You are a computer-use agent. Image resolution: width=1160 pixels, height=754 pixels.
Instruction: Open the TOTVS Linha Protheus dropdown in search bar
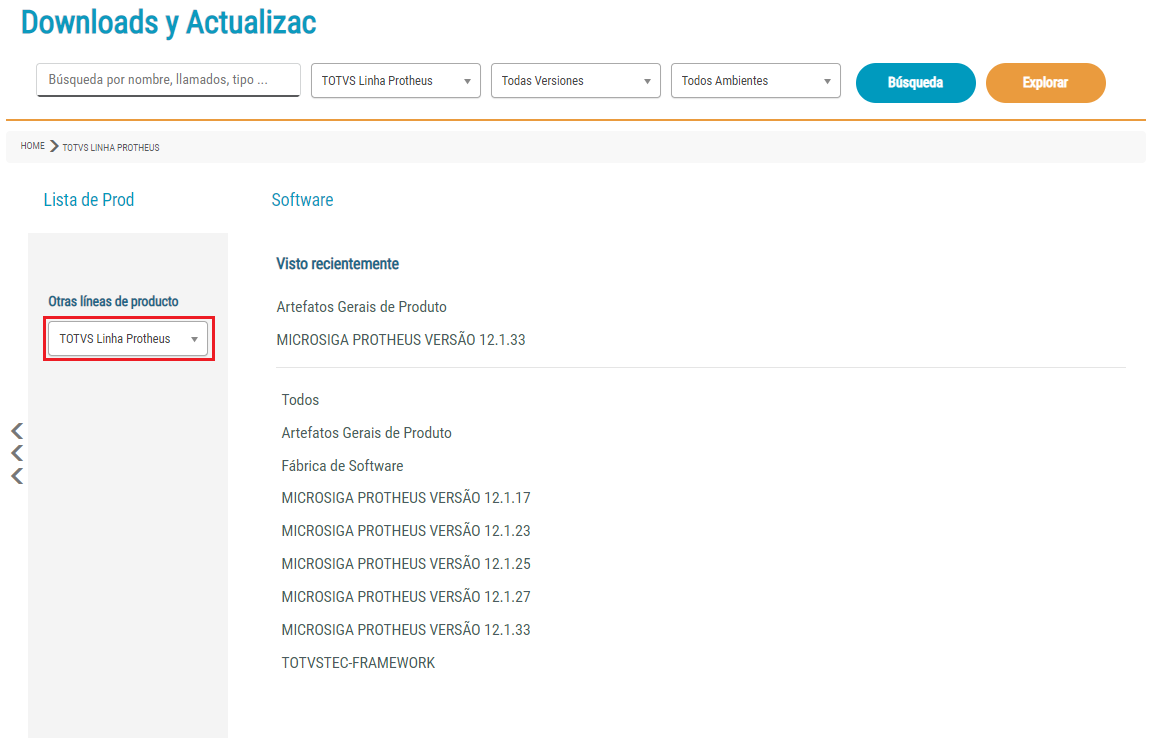pos(396,81)
